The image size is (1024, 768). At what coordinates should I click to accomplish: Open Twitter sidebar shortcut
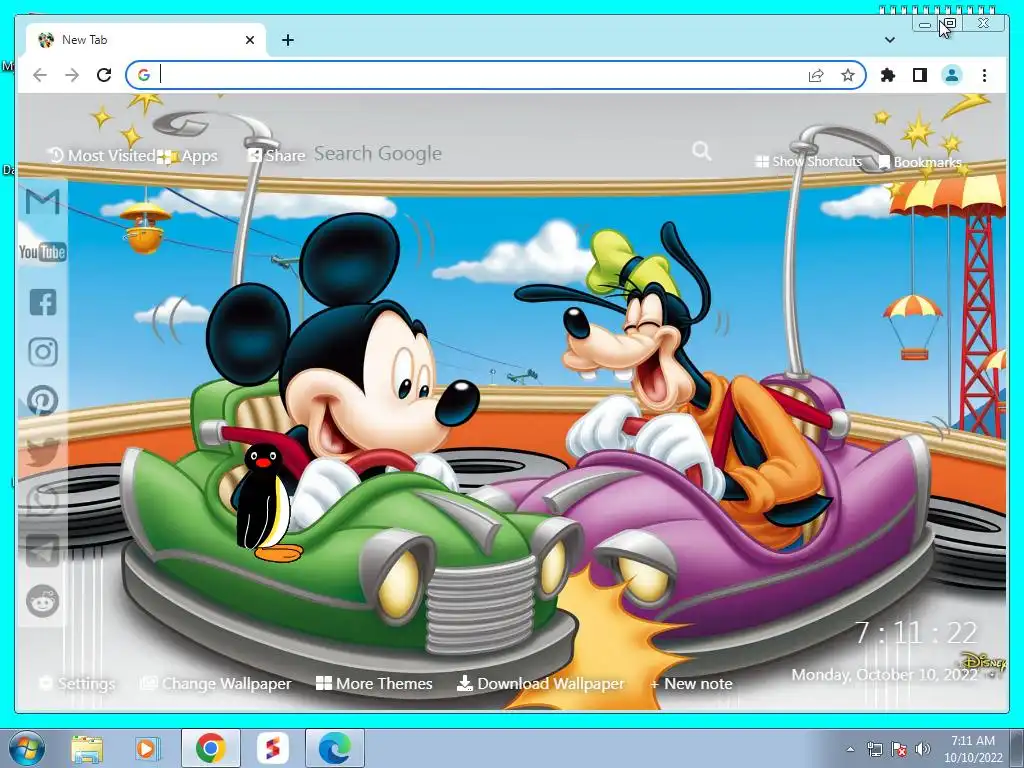43,451
